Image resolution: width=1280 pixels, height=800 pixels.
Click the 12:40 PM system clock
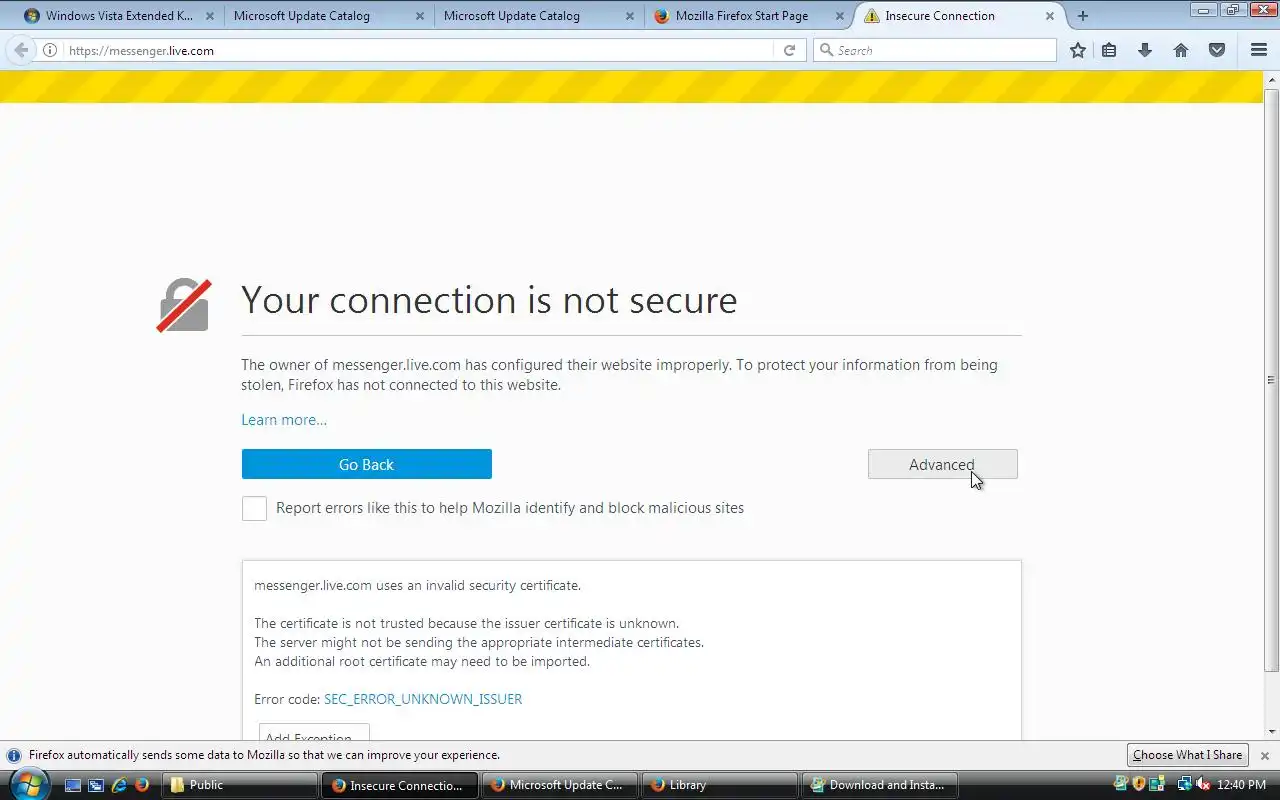pos(1243,785)
